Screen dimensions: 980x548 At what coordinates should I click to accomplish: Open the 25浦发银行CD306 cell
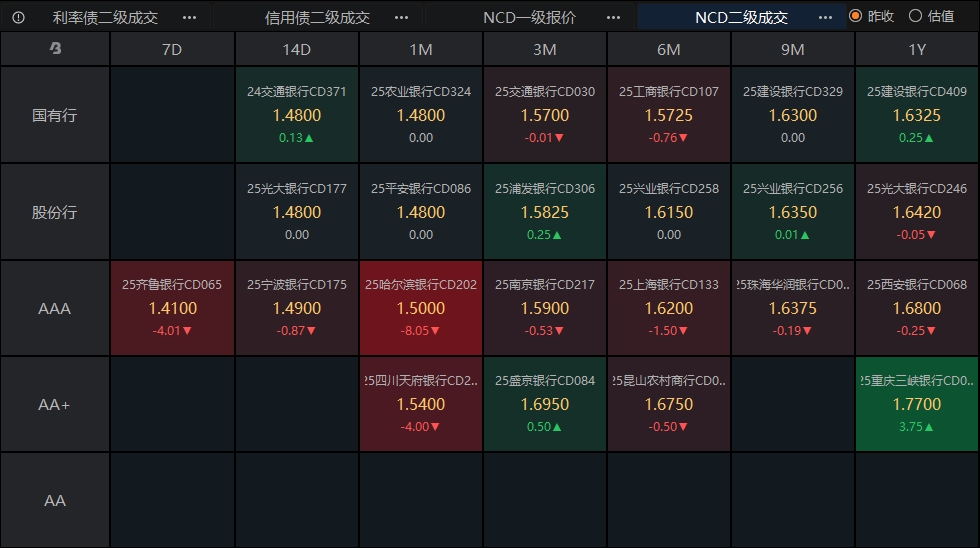[544, 212]
